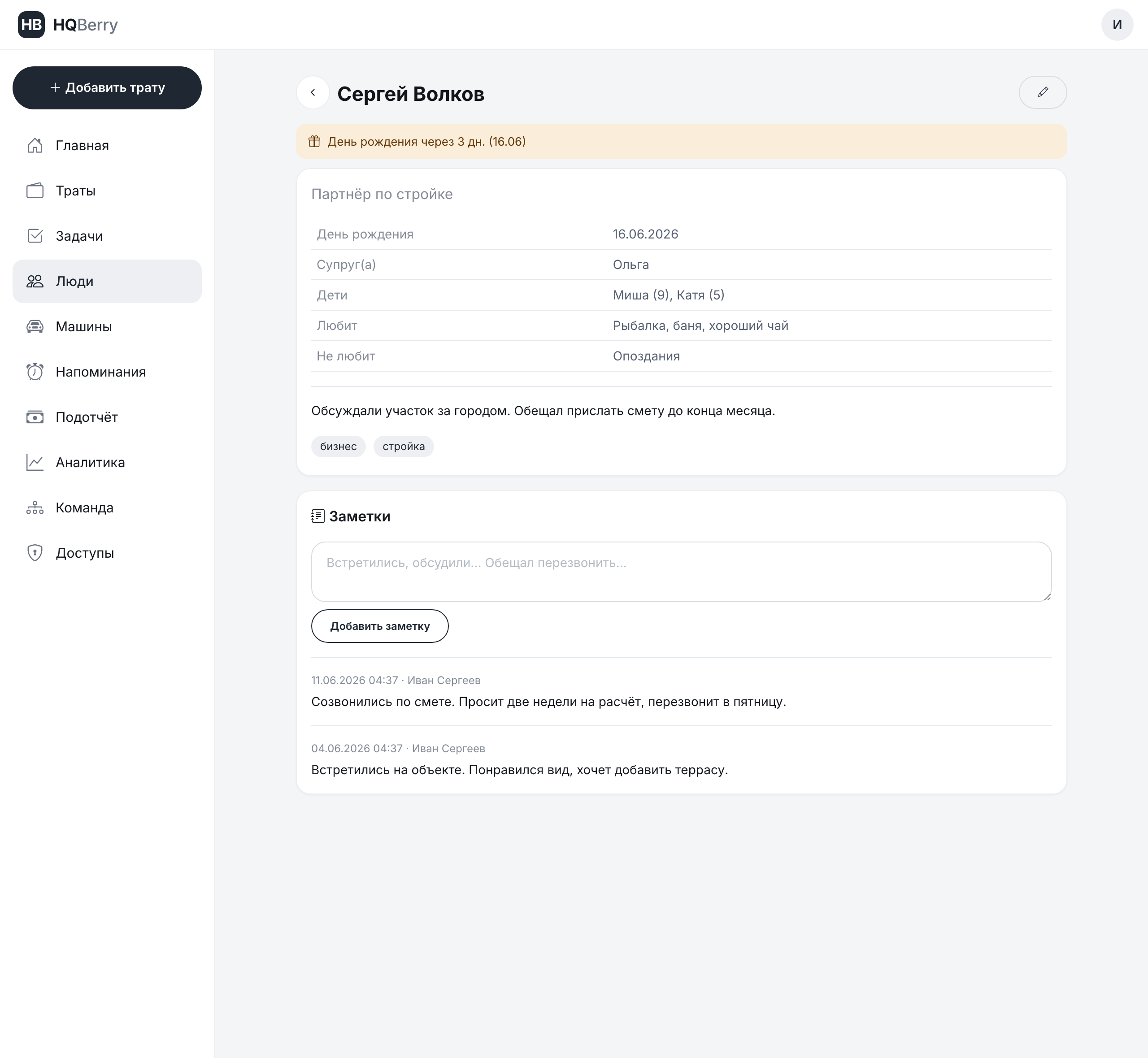Click the Заметки section heading
Viewport: 1148px width, 1058px height.
[360, 516]
